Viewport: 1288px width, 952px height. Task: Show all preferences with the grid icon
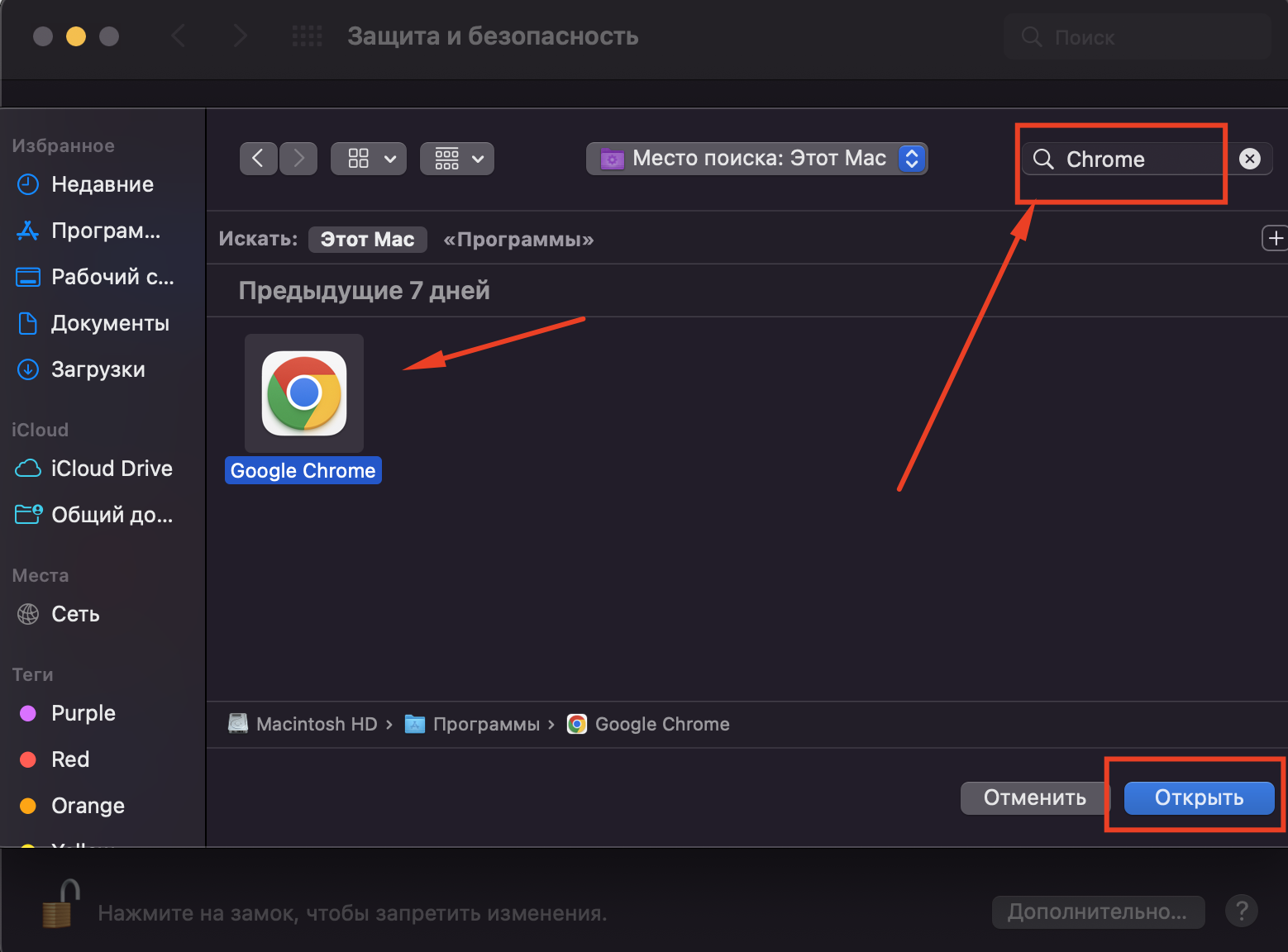click(308, 36)
